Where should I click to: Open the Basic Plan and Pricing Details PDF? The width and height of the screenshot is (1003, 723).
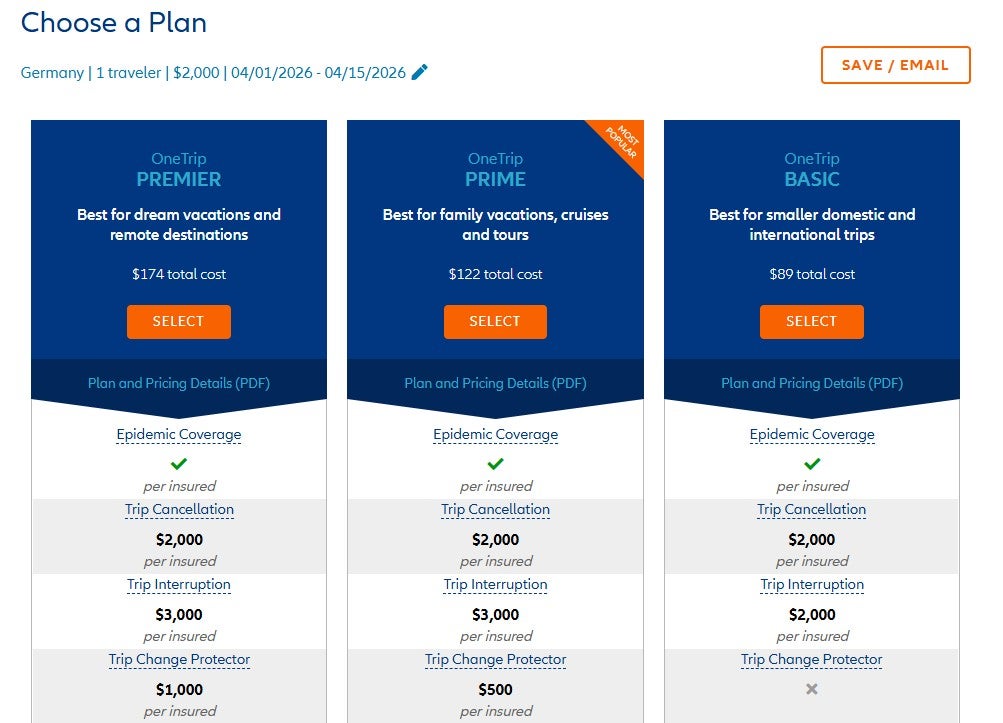(811, 383)
